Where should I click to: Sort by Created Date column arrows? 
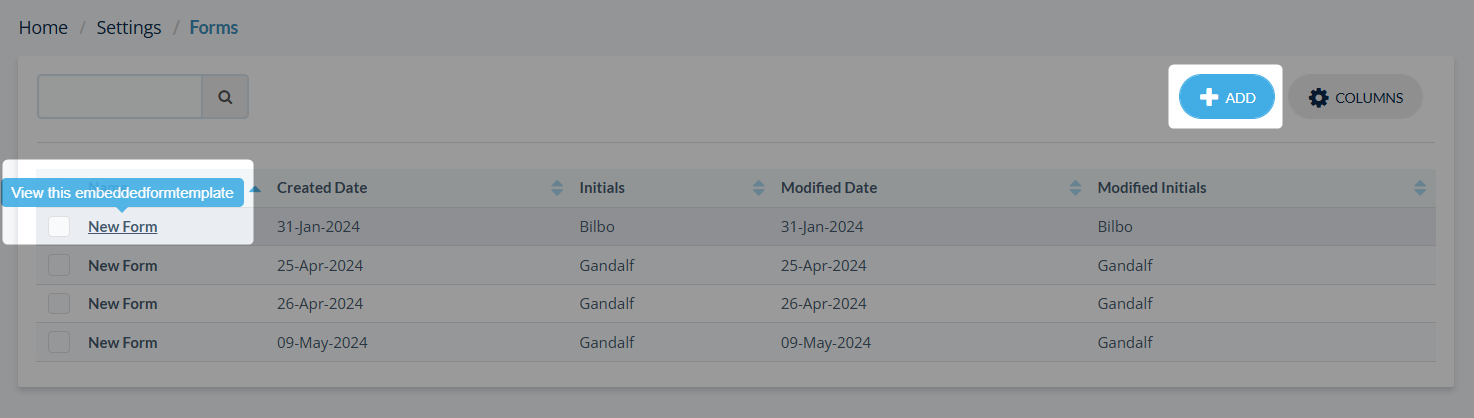click(557, 188)
